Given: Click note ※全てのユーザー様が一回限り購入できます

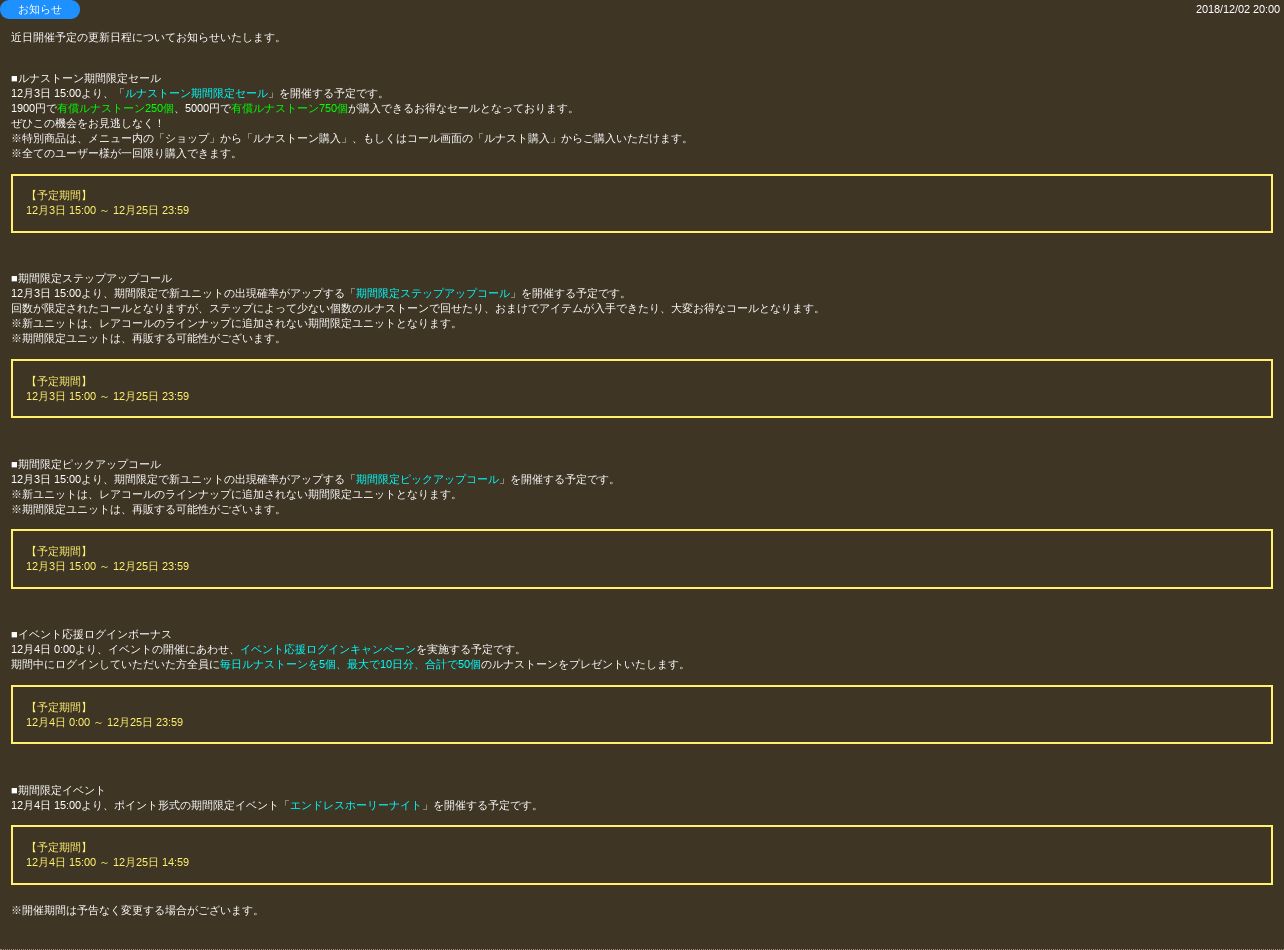Looking at the screenshot, I should pyautogui.click(x=126, y=153).
